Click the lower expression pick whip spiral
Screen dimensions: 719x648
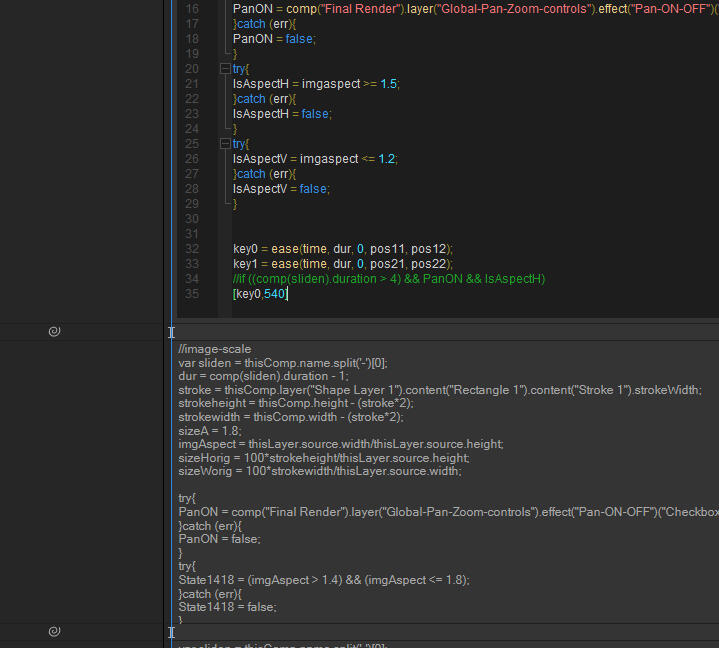(x=55, y=631)
